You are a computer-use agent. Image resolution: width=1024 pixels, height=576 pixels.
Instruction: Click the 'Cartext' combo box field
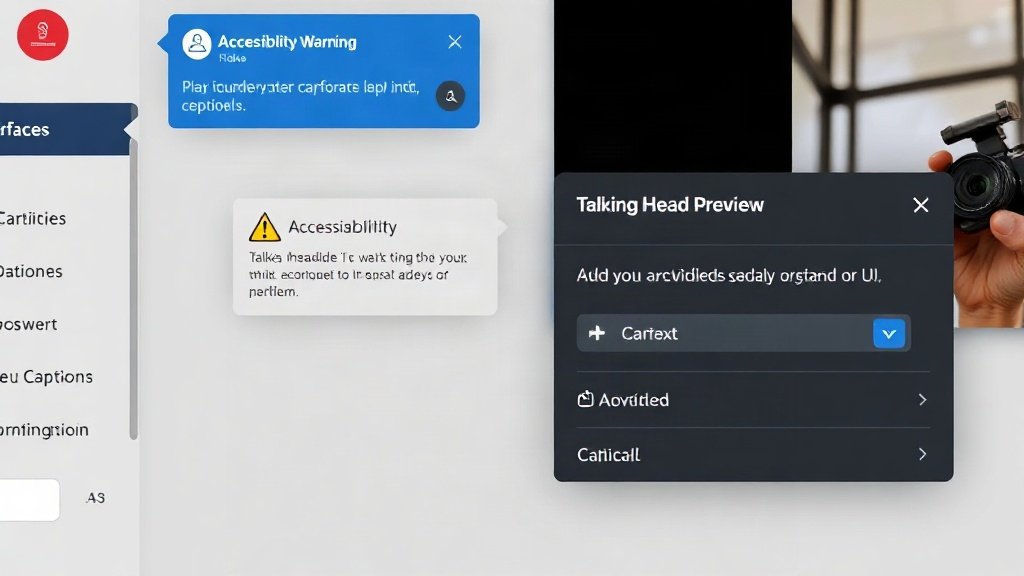[x=743, y=333]
